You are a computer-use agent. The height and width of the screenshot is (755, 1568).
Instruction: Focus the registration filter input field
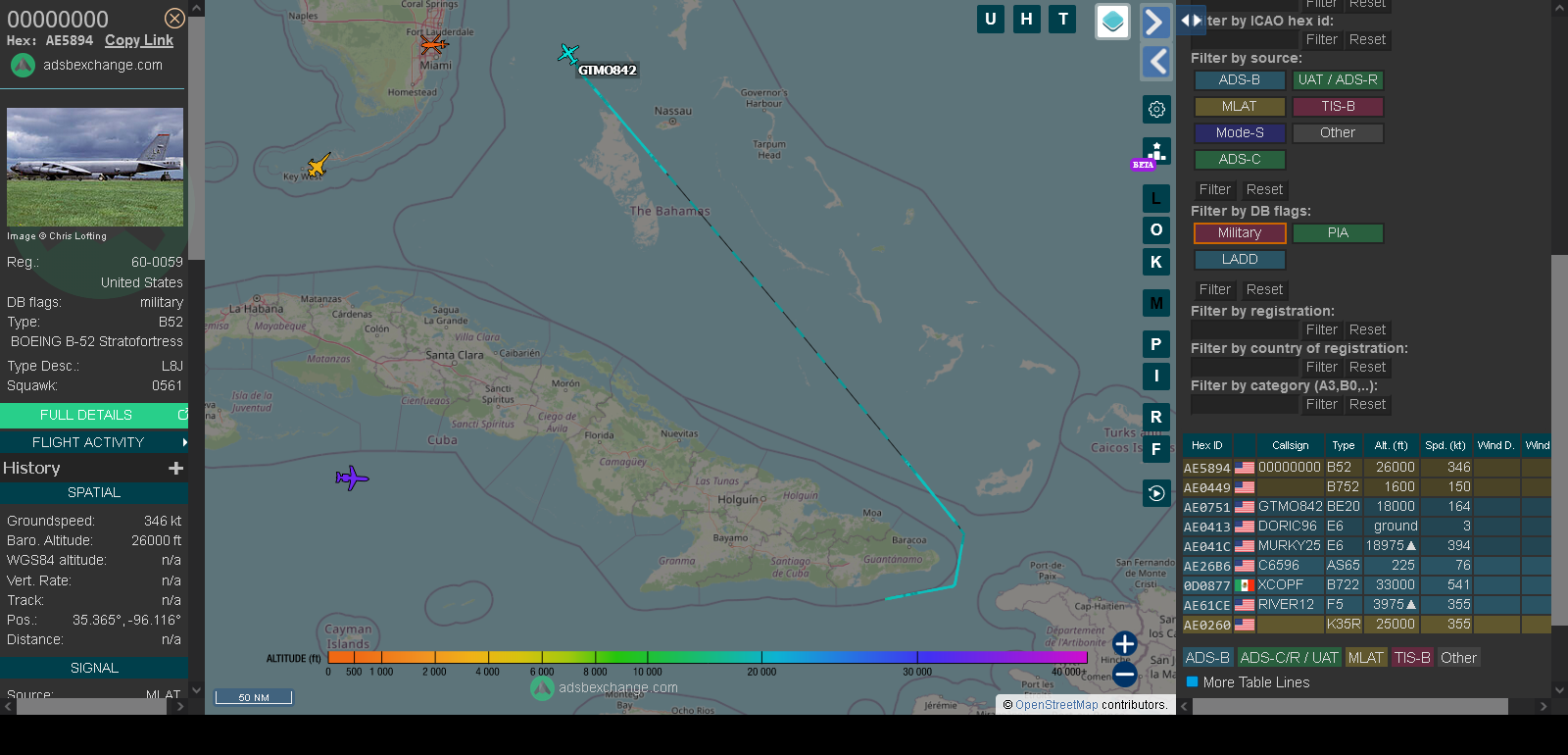[x=1245, y=330]
